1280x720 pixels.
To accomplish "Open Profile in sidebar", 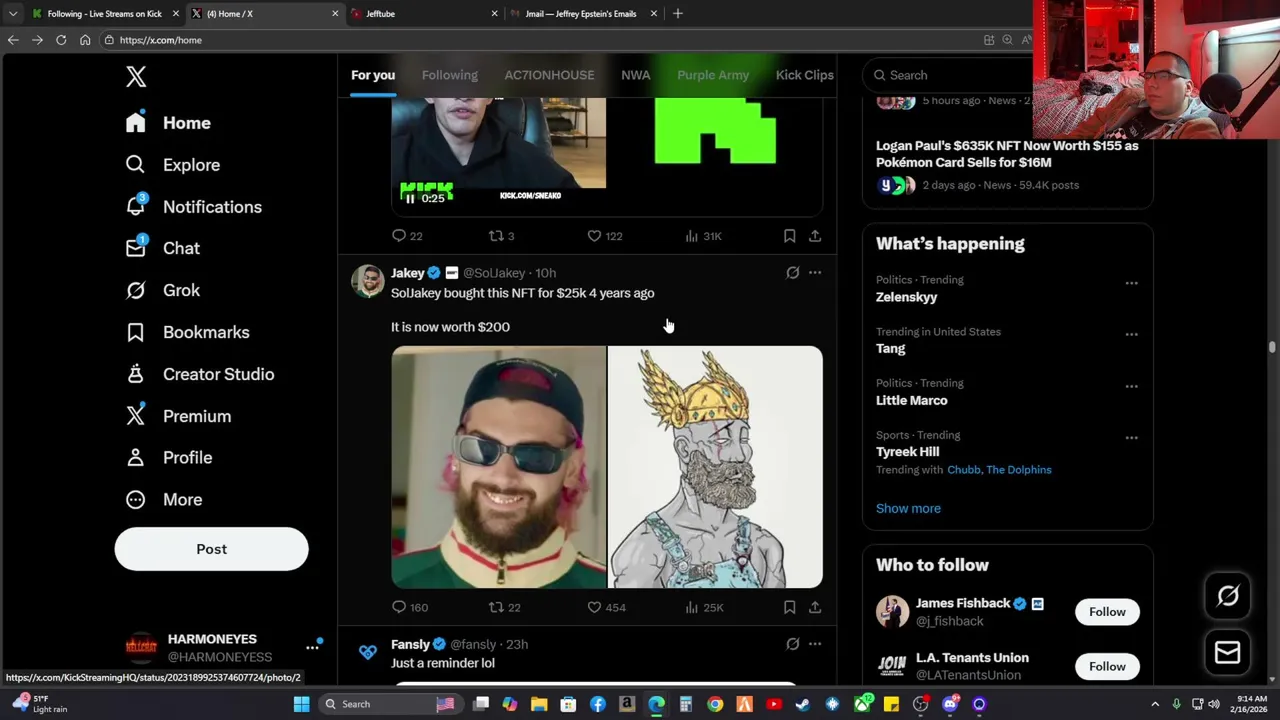I will 168,458.
